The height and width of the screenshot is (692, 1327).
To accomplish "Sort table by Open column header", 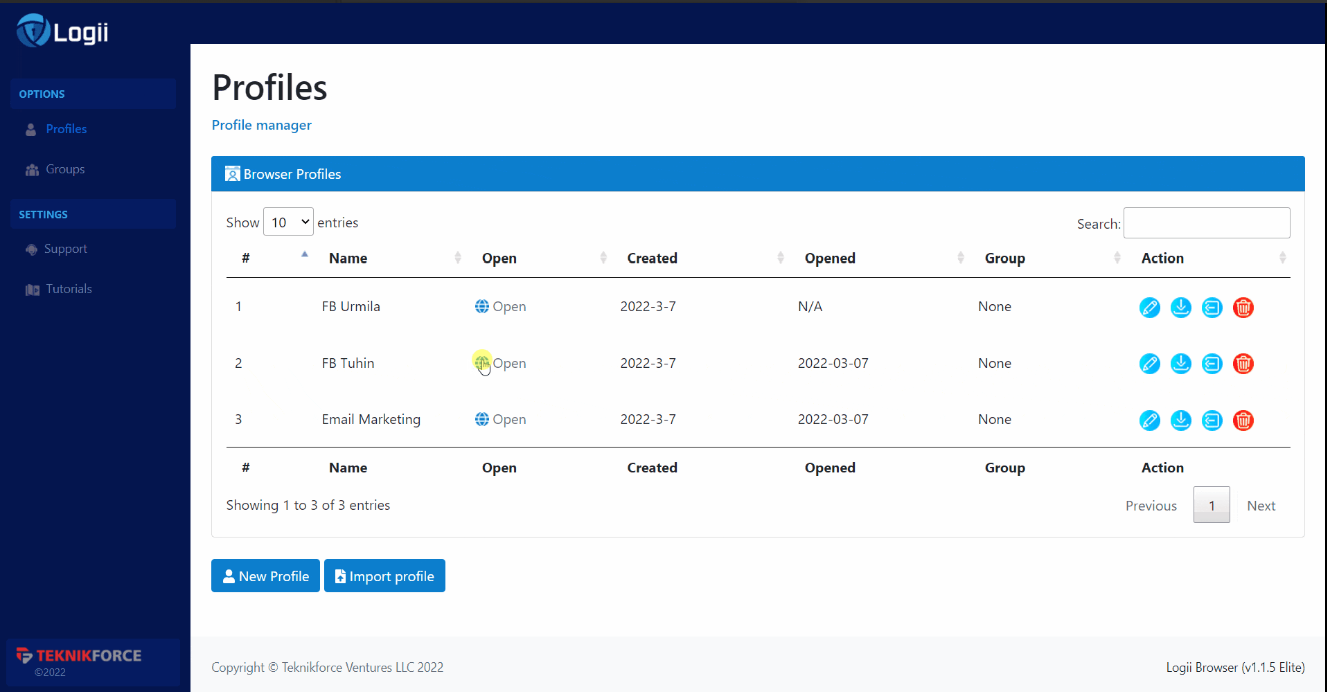I will click(x=541, y=258).
